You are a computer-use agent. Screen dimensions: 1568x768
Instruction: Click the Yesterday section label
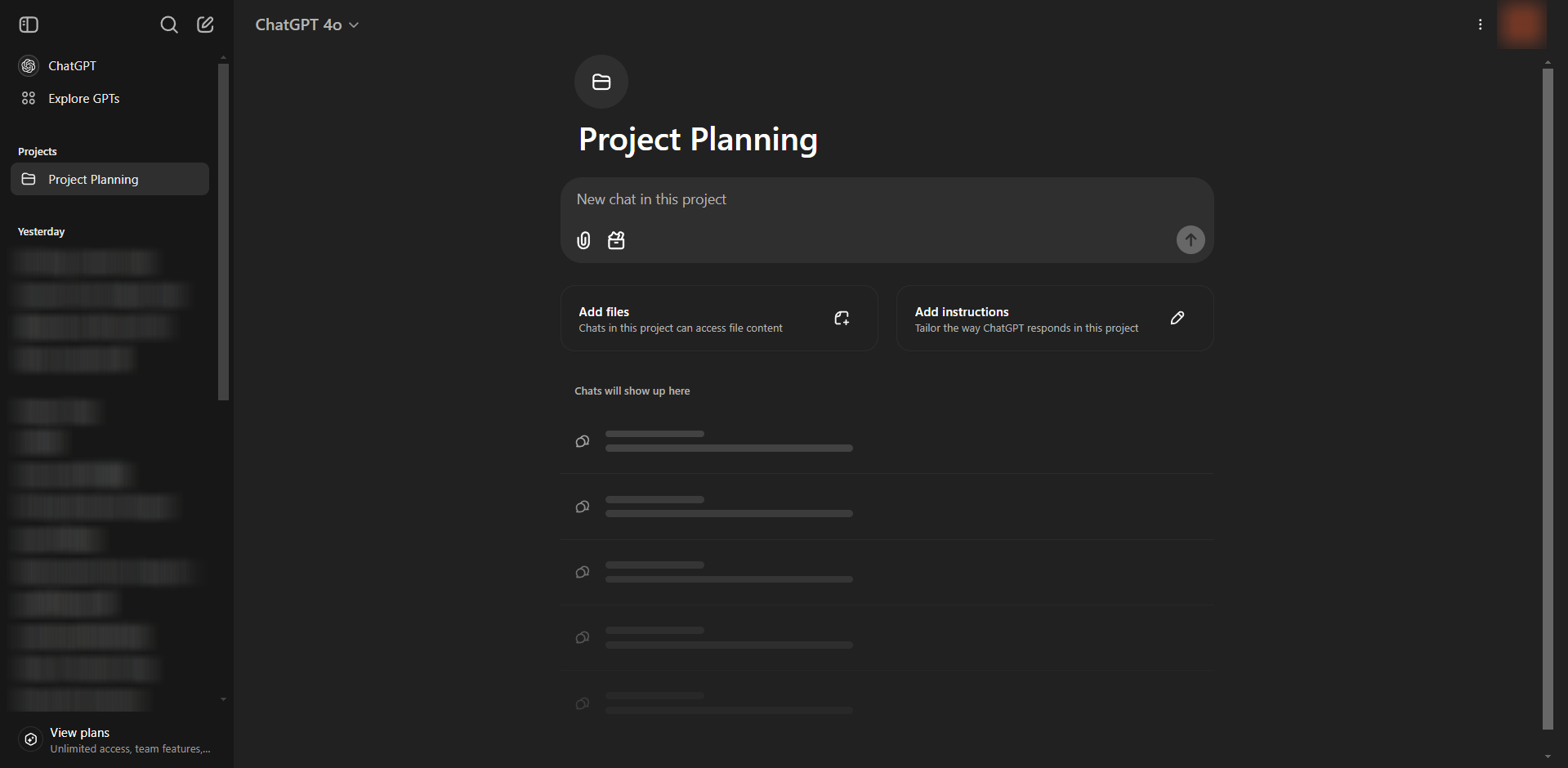pos(41,232)
